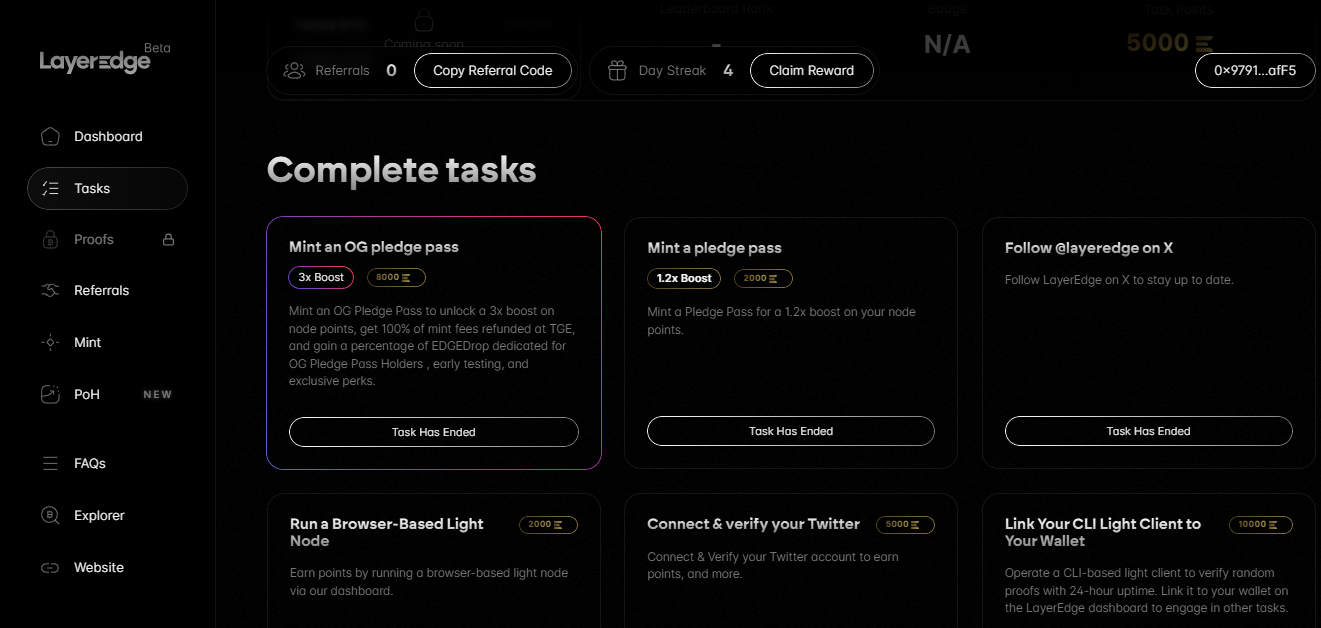The width and height of the screenshot is (1321, 628).
Task: Open the wallet address 0x9791...afF5 button
Action: click(1255, 71)
